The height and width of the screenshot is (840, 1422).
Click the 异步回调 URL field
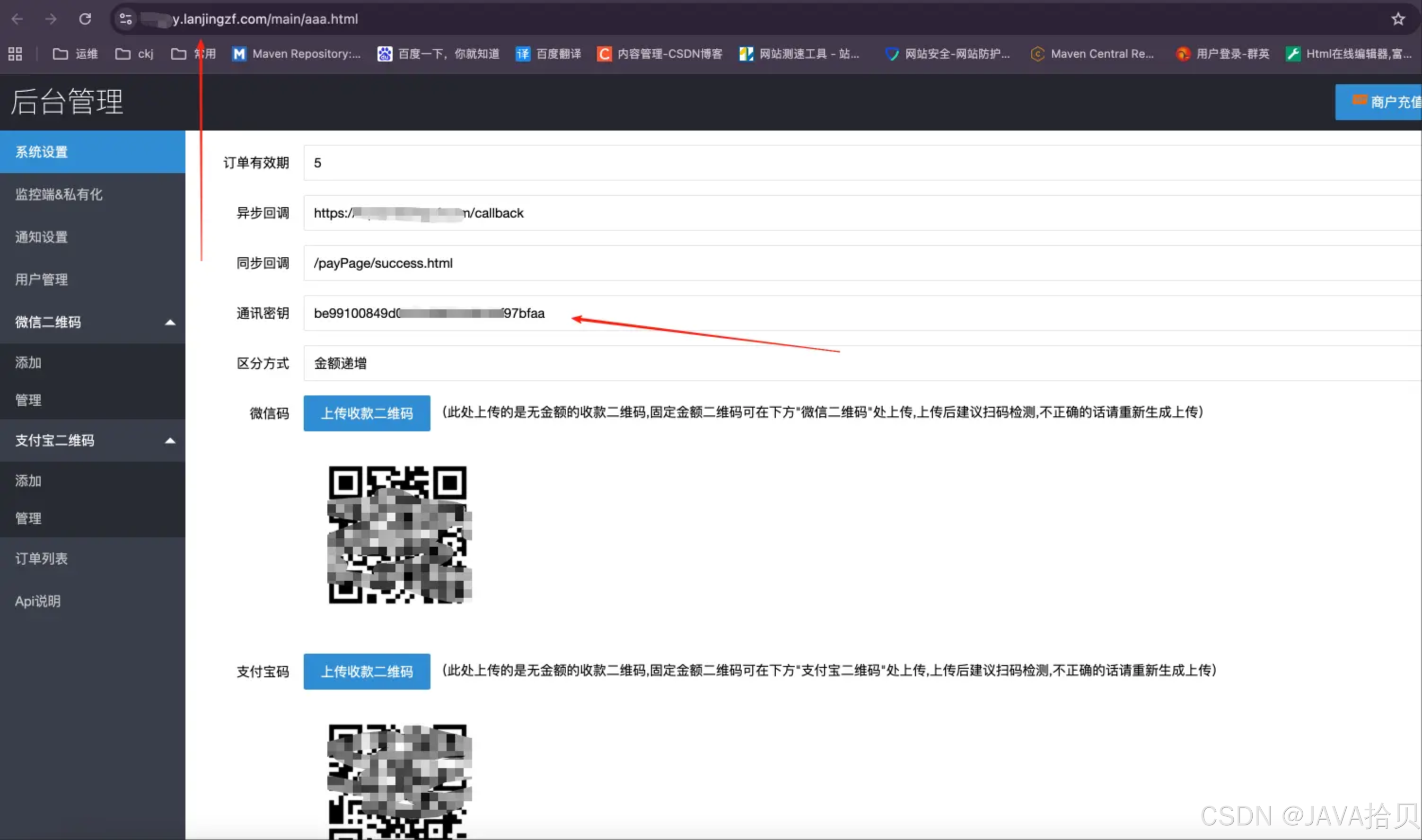point(863,213)
